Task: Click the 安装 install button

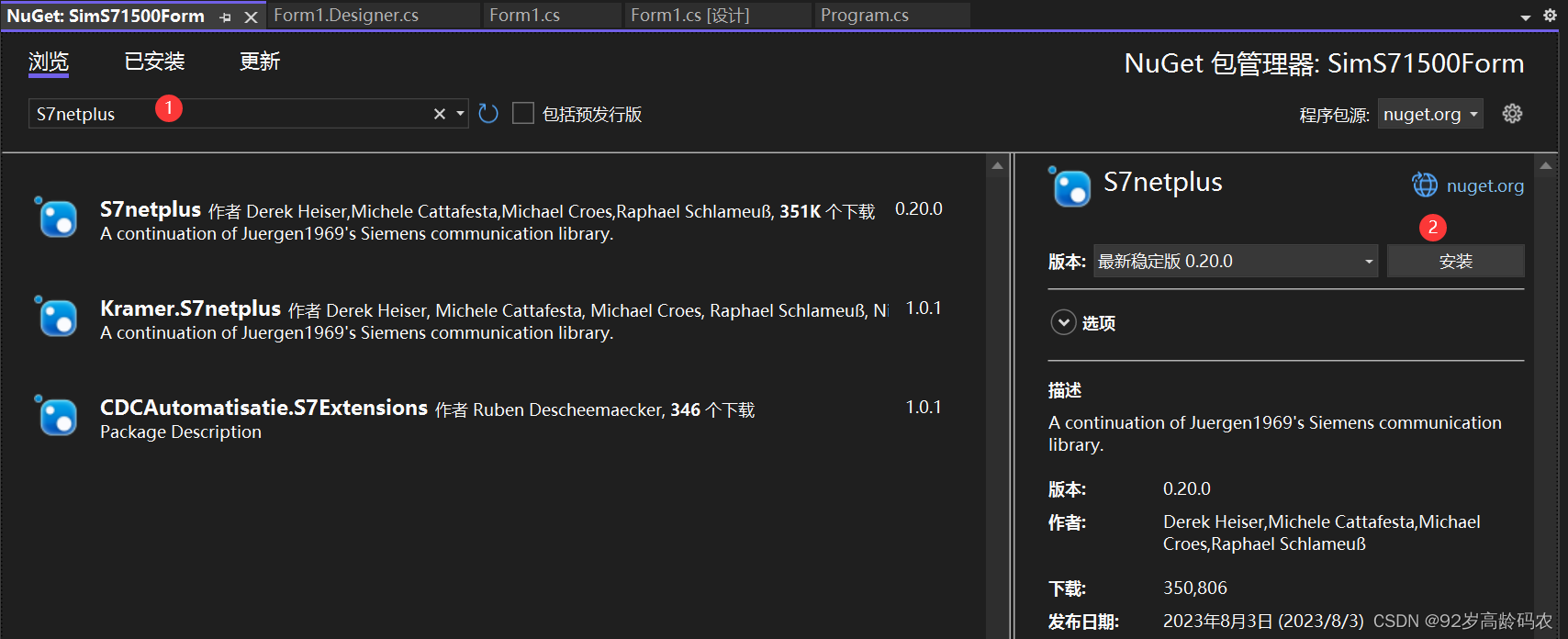Action: tap(1456, 261)
